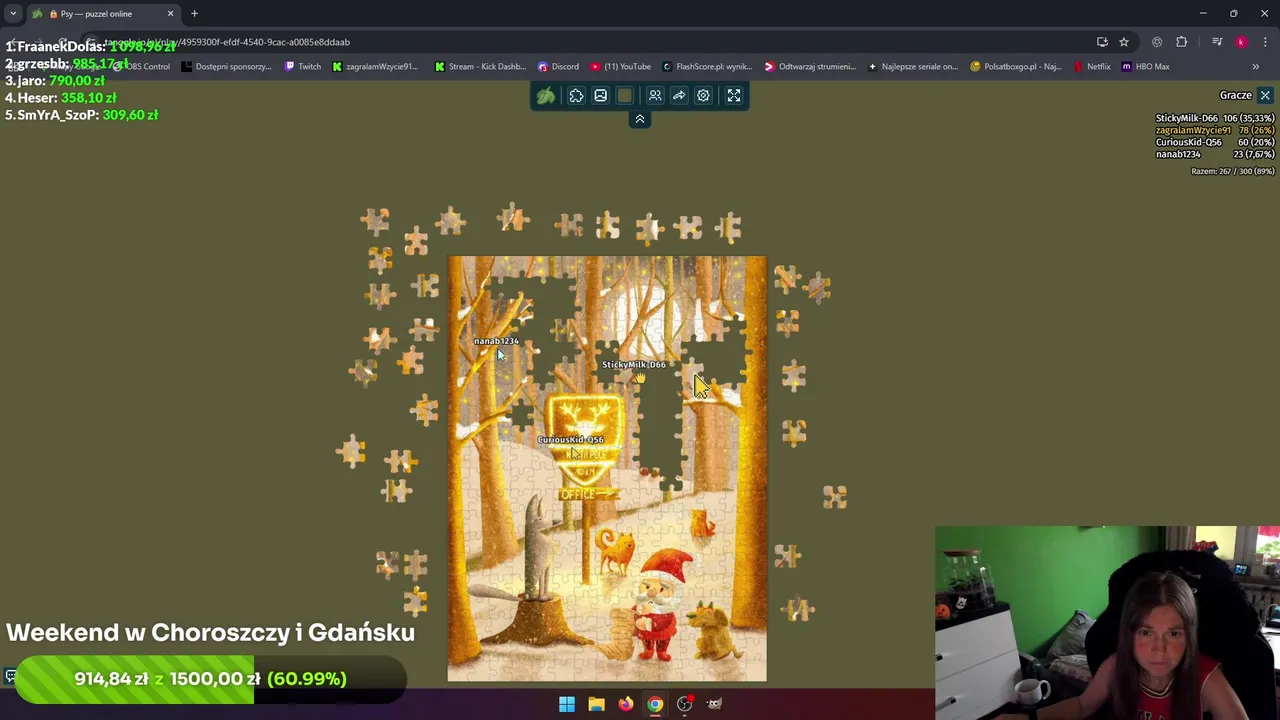
Task: Click donor entry '4.Heser: 358,10 zł'
Action: coord(61,98)
